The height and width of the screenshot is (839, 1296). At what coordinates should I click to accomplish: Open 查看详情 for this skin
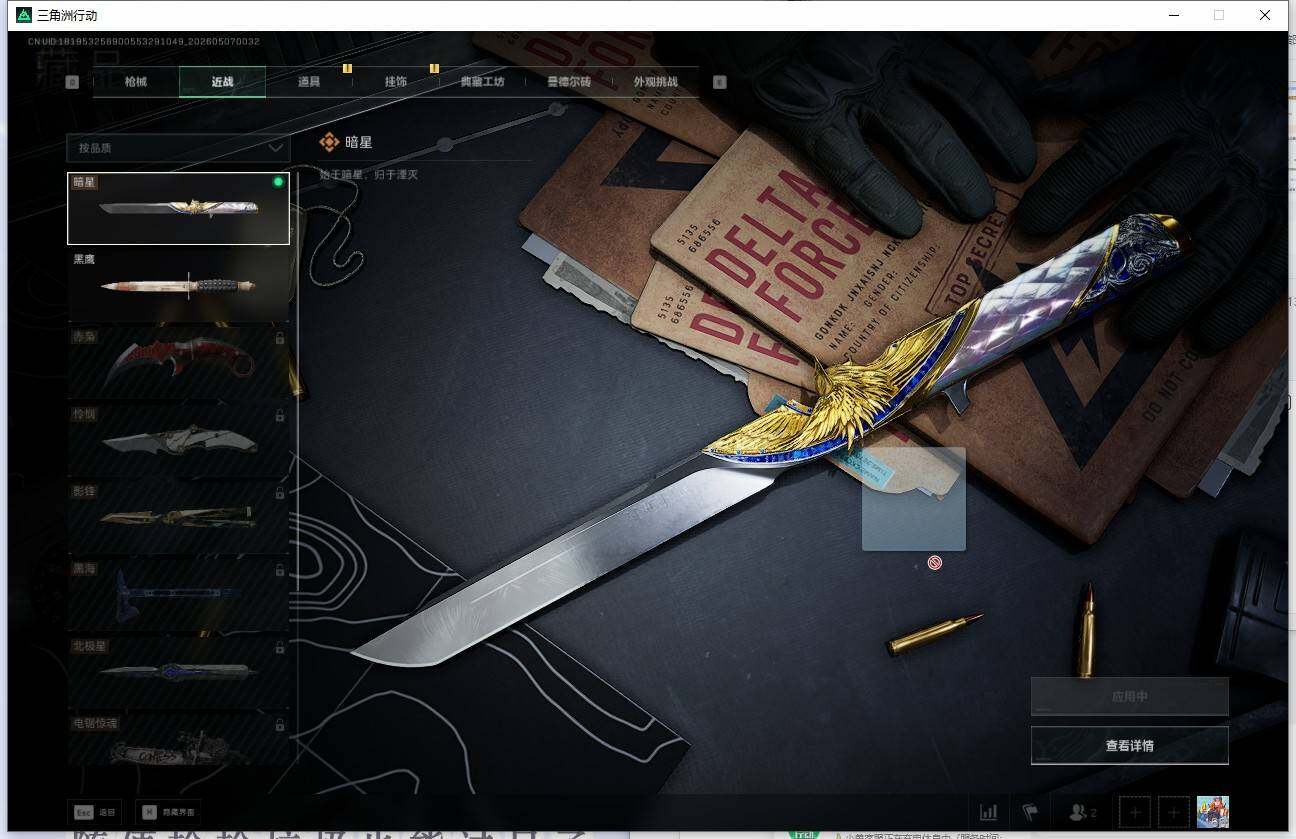pos(1130,745)
